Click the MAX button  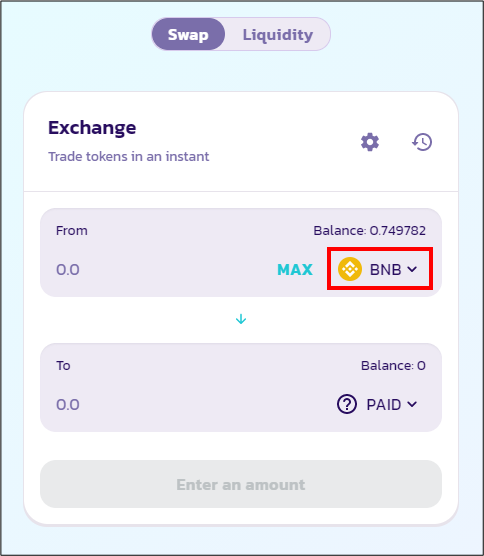tap(295, 269)
